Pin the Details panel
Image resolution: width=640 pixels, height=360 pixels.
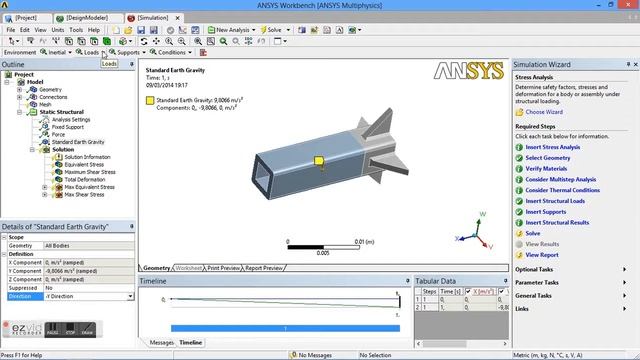pyautogui.click(x=131, y=226)
